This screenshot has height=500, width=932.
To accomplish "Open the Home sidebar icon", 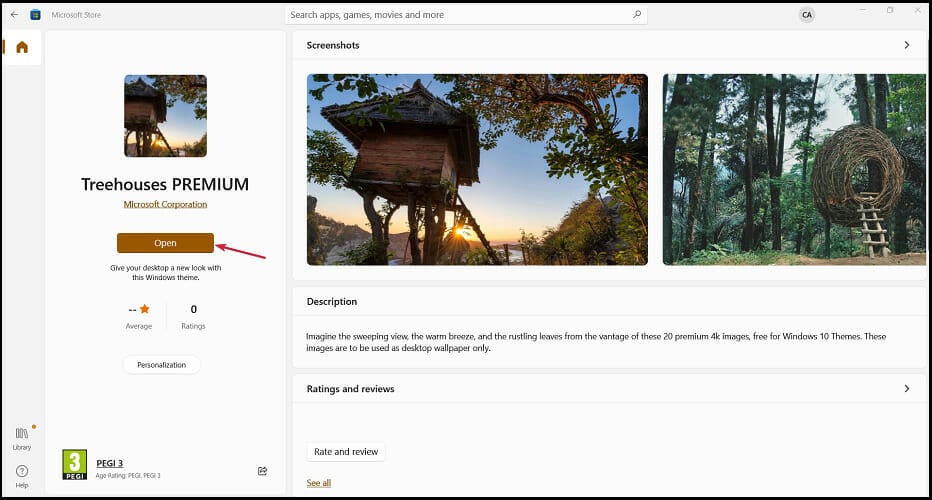I will pos(22,47).
